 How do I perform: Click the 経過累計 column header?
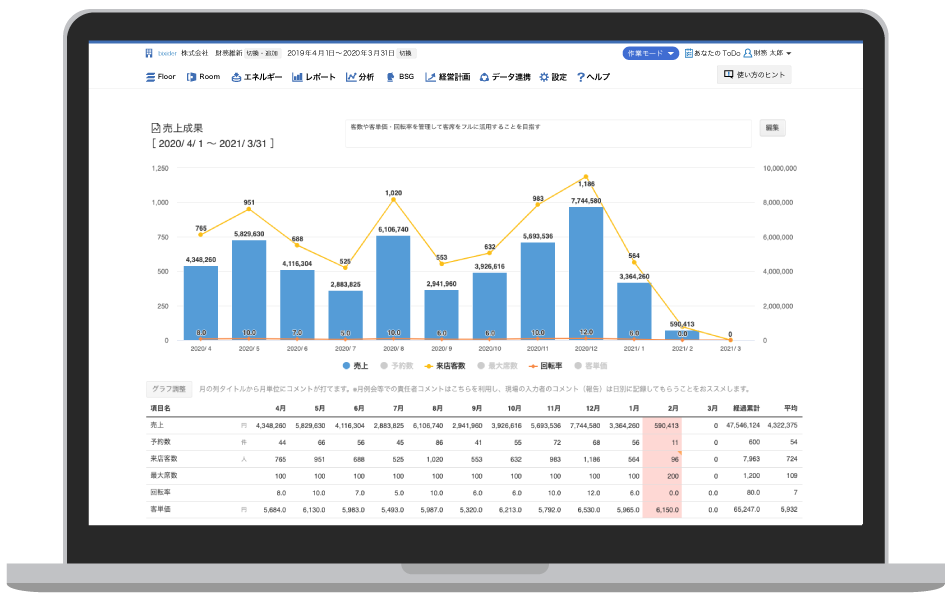click(x=746, y=408)
